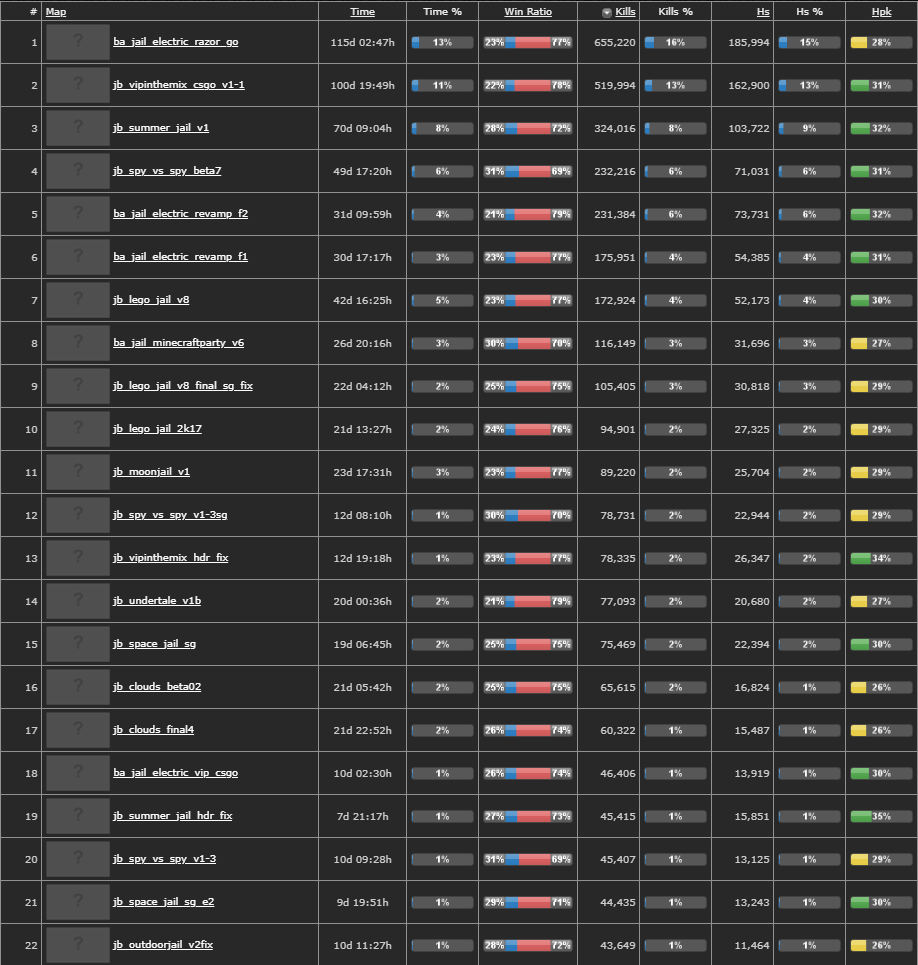The width and height of the screenshot is (918, 965).
Task: Open map jb_undertale_v1b
Action: 157,601
